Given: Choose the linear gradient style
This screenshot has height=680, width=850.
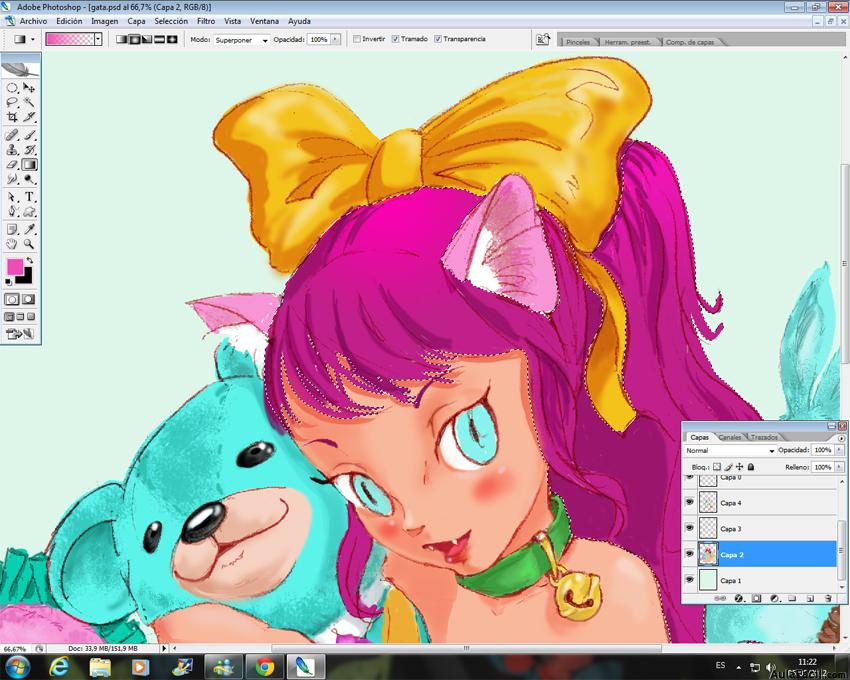Looking at the screenshot, I should [122, 39].
